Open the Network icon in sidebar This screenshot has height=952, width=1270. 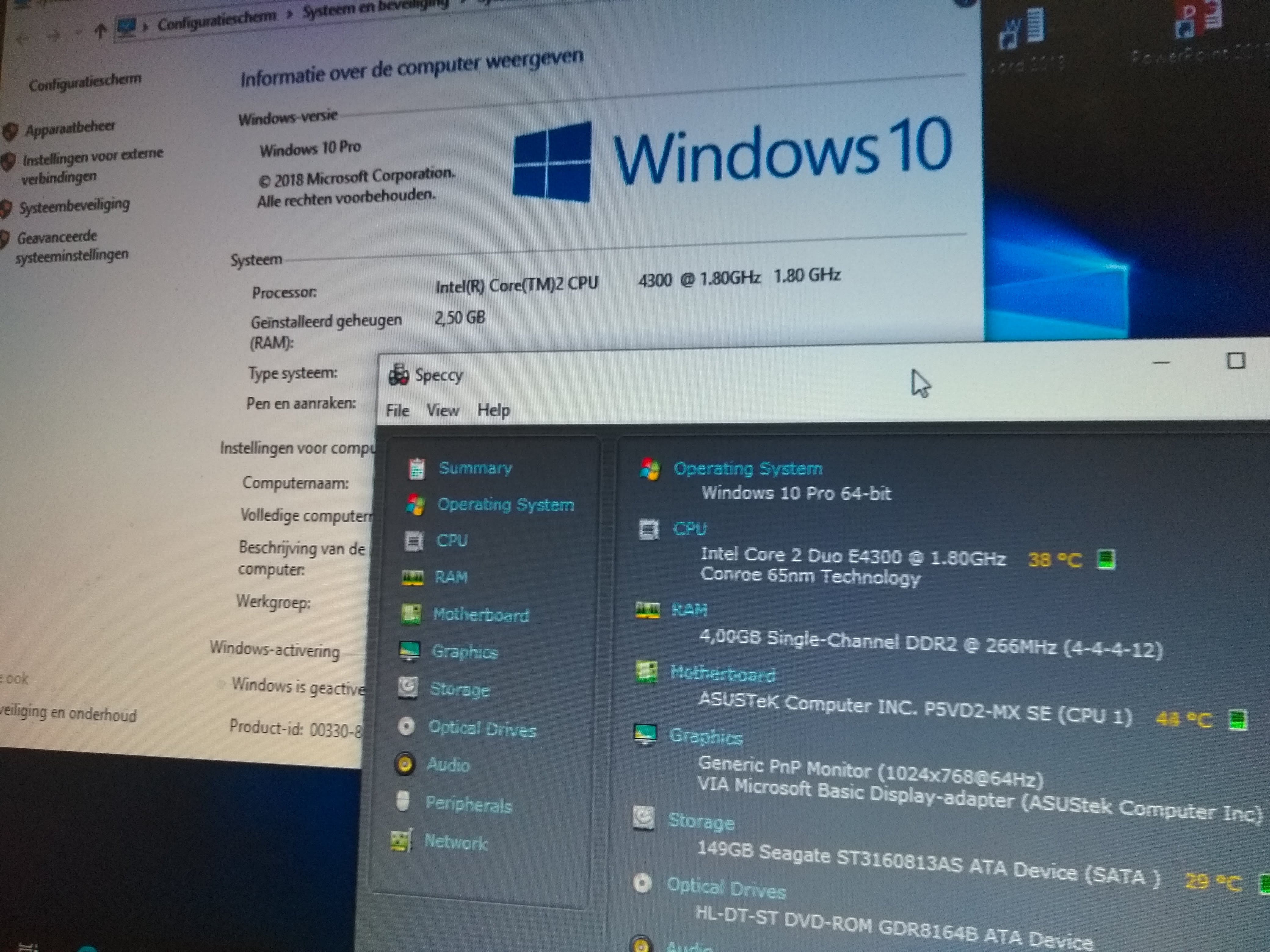pos(401,841)
